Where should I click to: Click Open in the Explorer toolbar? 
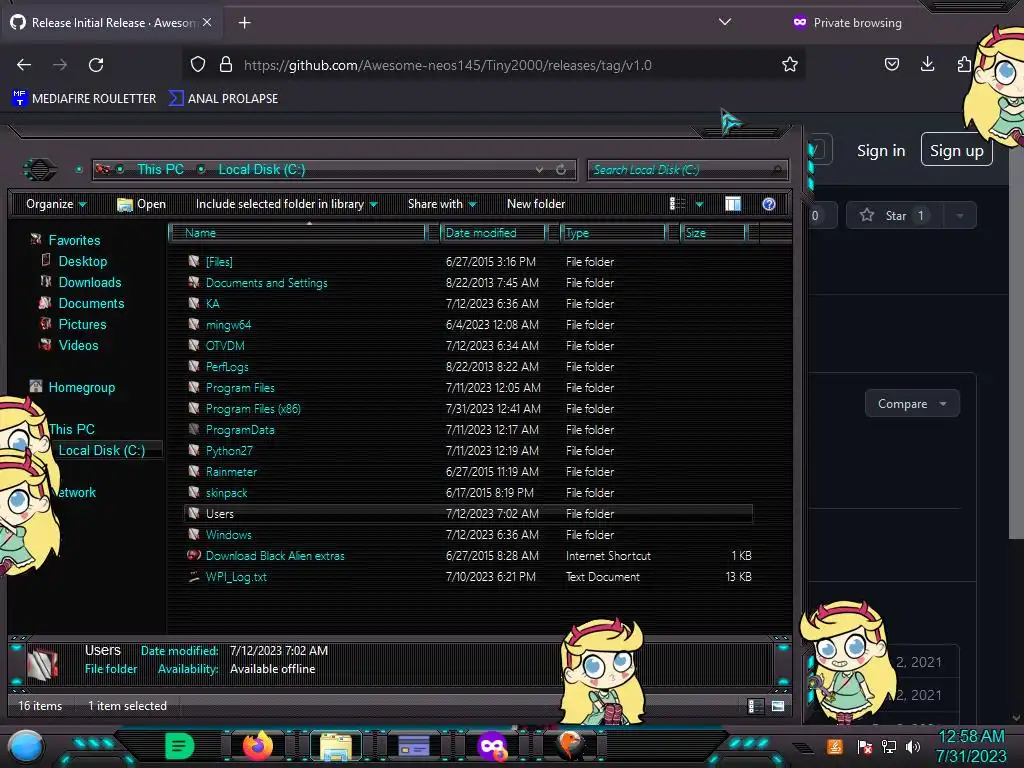(141, 204)
